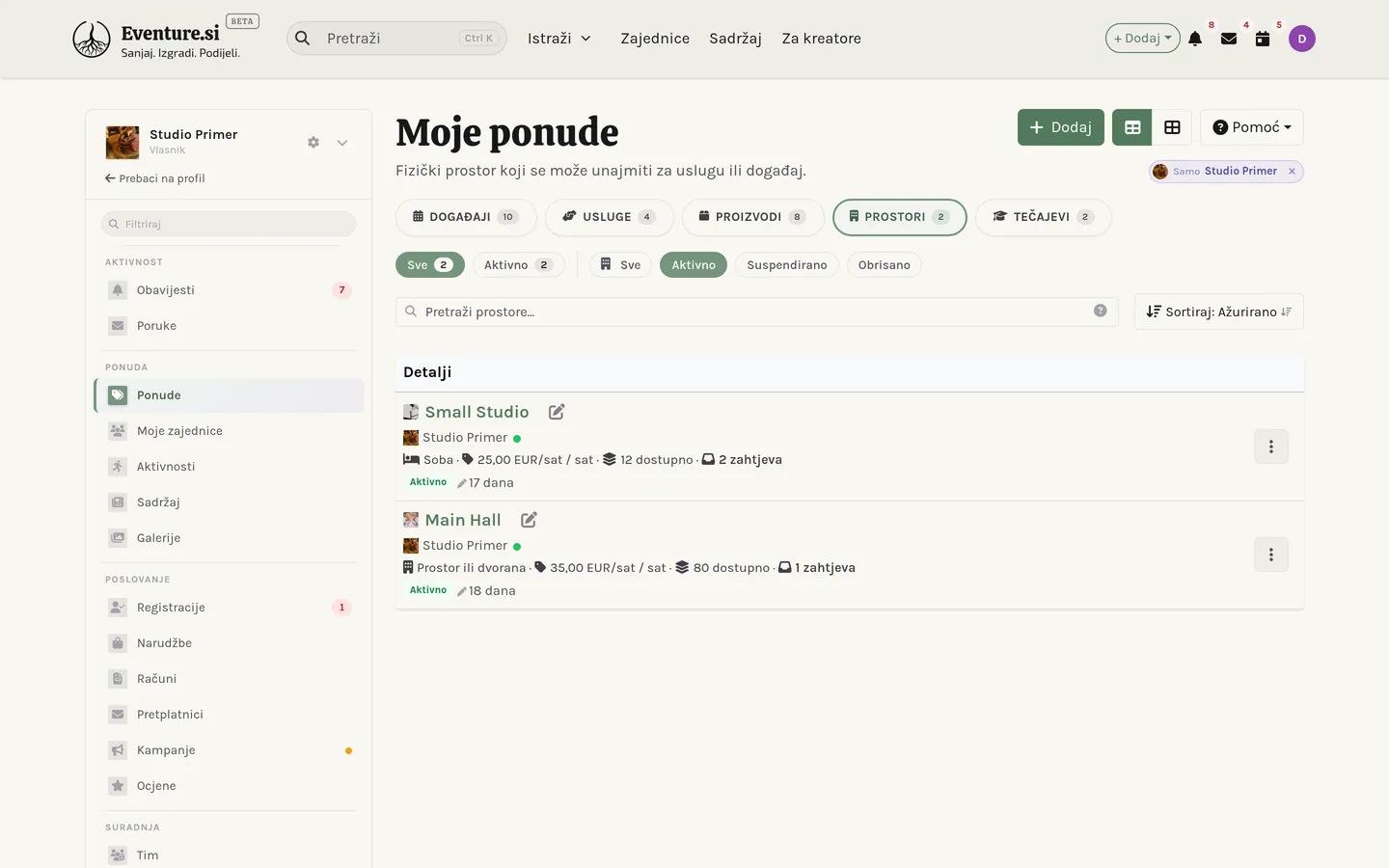Screen dimensions: 1389x868
Task: Select the Aktivno 2 filter pill
Action: 518,265
